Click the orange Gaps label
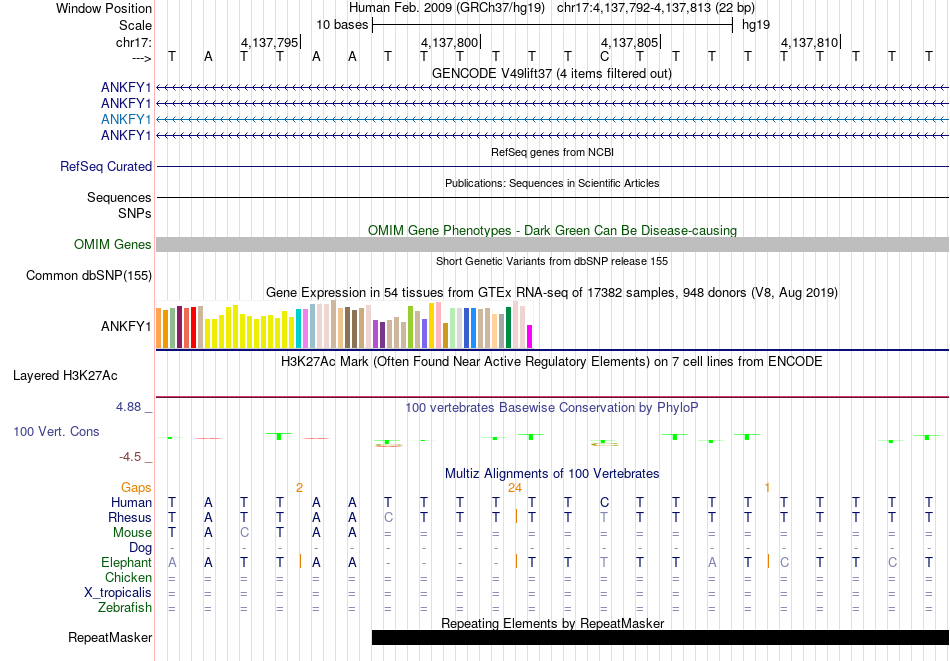 click(x=136, y=488)
